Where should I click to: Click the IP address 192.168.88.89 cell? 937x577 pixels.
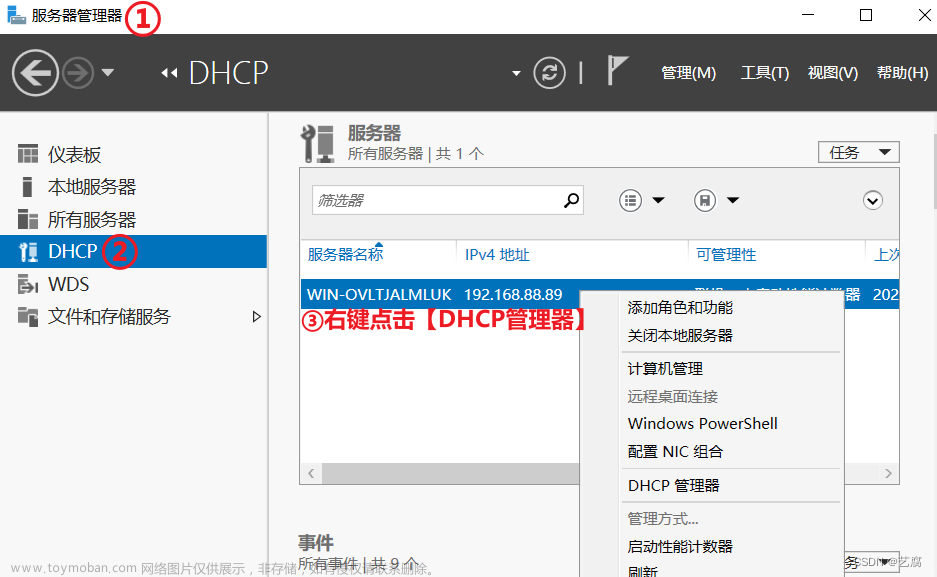pyautogui.click(x=513, y=294)
